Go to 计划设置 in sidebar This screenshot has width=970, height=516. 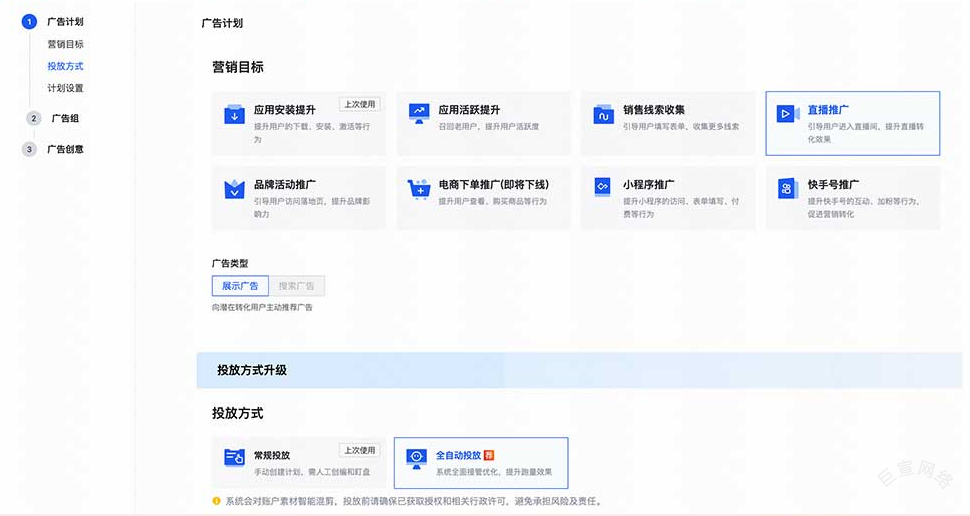coord(65,88)
